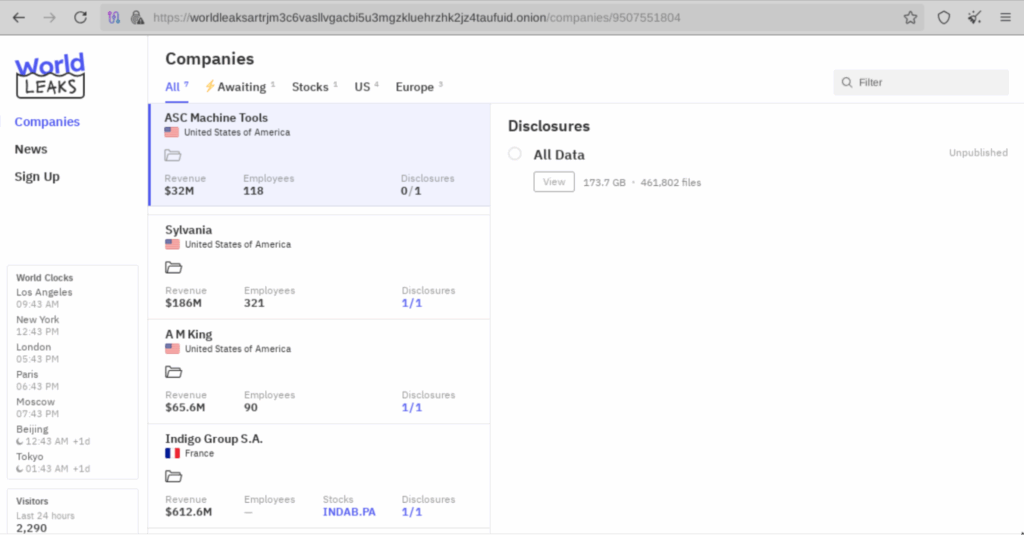
Task: Select the All Data radio button
Action: [515, 154]
